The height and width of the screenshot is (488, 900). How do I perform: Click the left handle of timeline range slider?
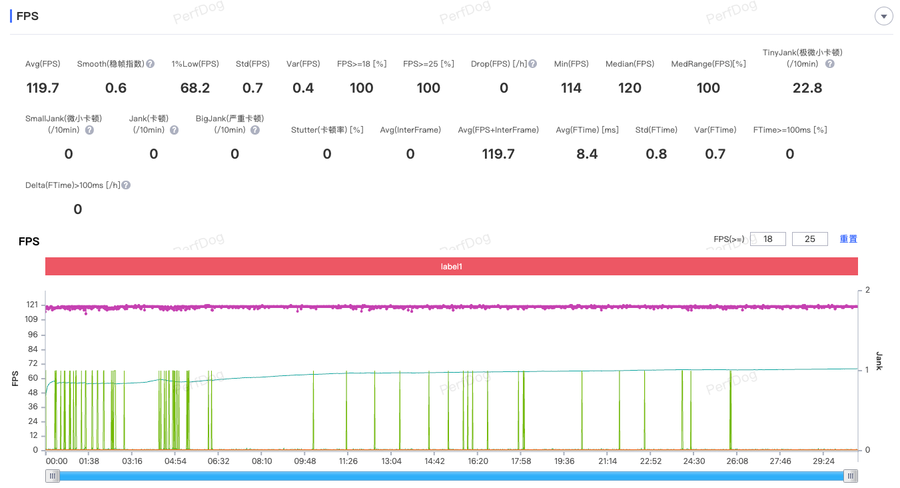52,476
